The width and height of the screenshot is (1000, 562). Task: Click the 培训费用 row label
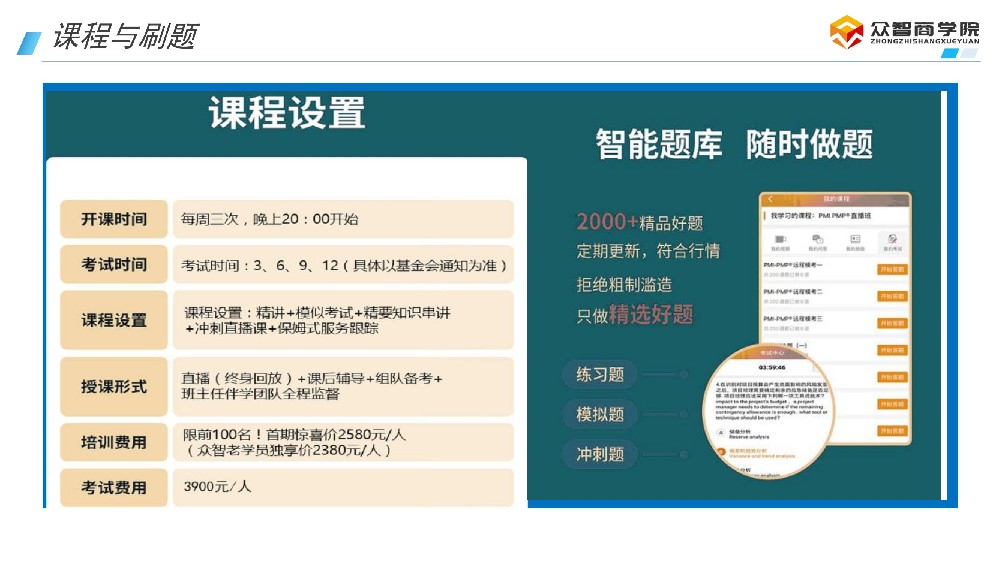pyautogui.click(x=113, y=442)
